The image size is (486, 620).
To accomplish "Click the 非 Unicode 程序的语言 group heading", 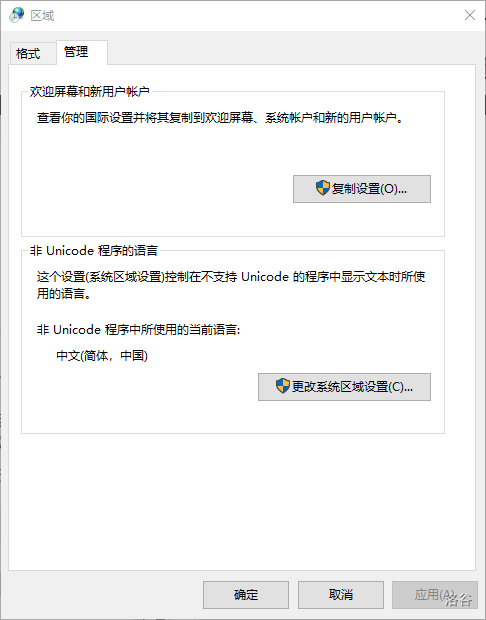I will coord(94,251).
